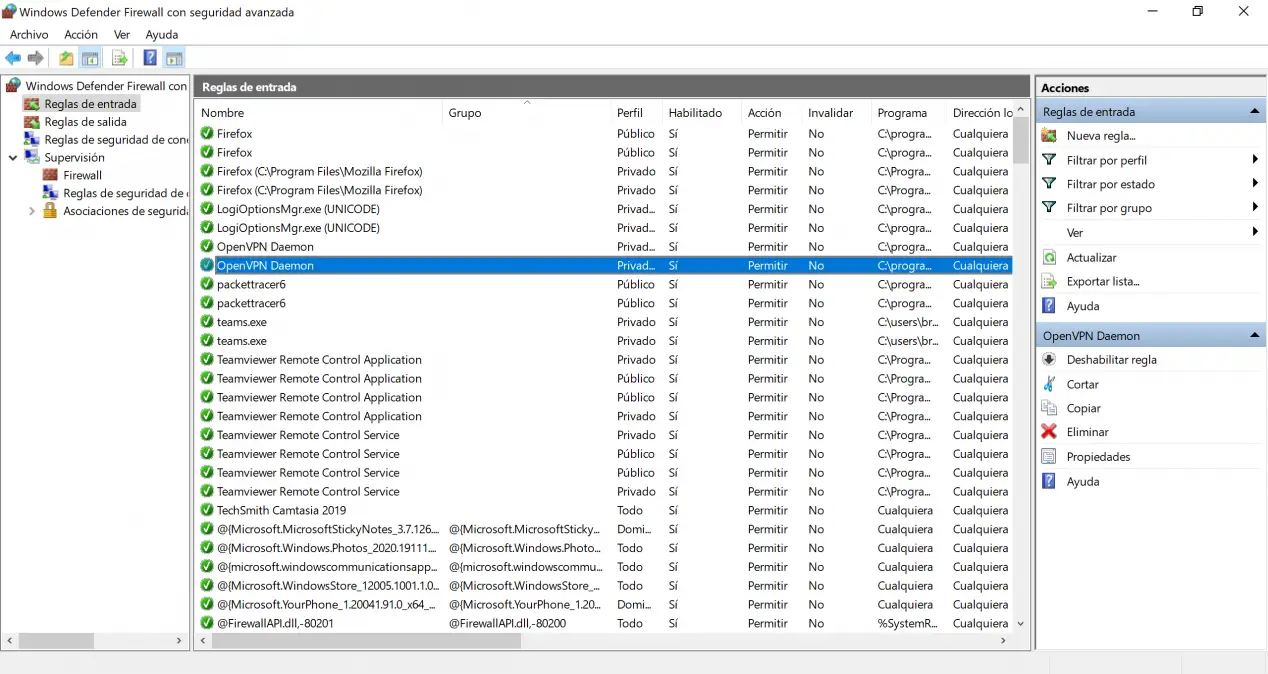Select the Microsoft.YourPhone rule row
1268x674 pixels.
[x=604, y=604]
